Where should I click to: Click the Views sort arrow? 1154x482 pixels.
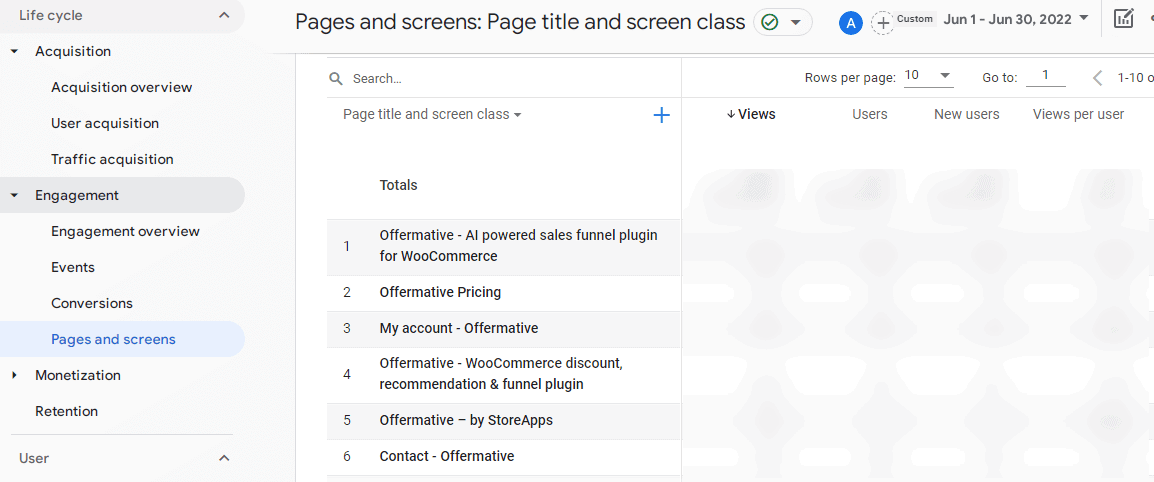tap(731, 114)
